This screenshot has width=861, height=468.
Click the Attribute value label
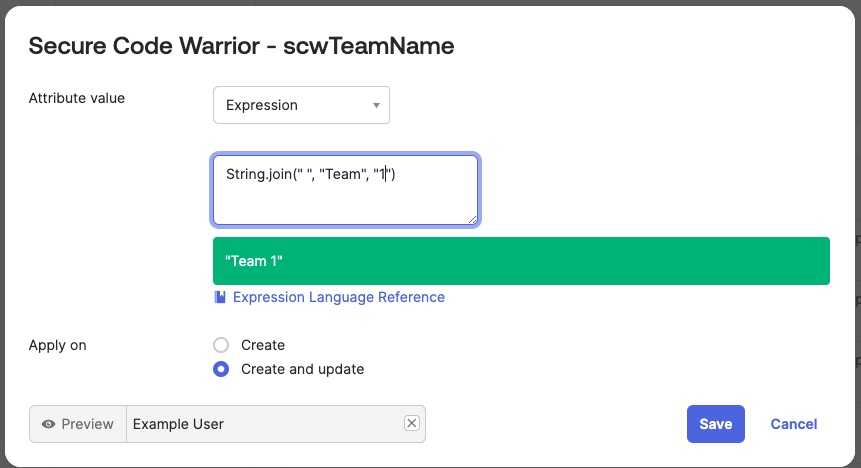77,98
